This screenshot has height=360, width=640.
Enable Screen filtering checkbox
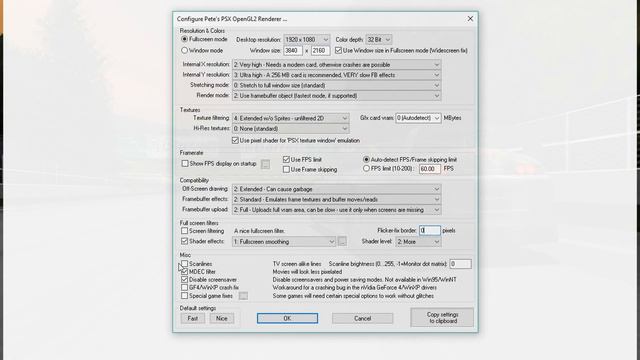[x=184, y=231]
